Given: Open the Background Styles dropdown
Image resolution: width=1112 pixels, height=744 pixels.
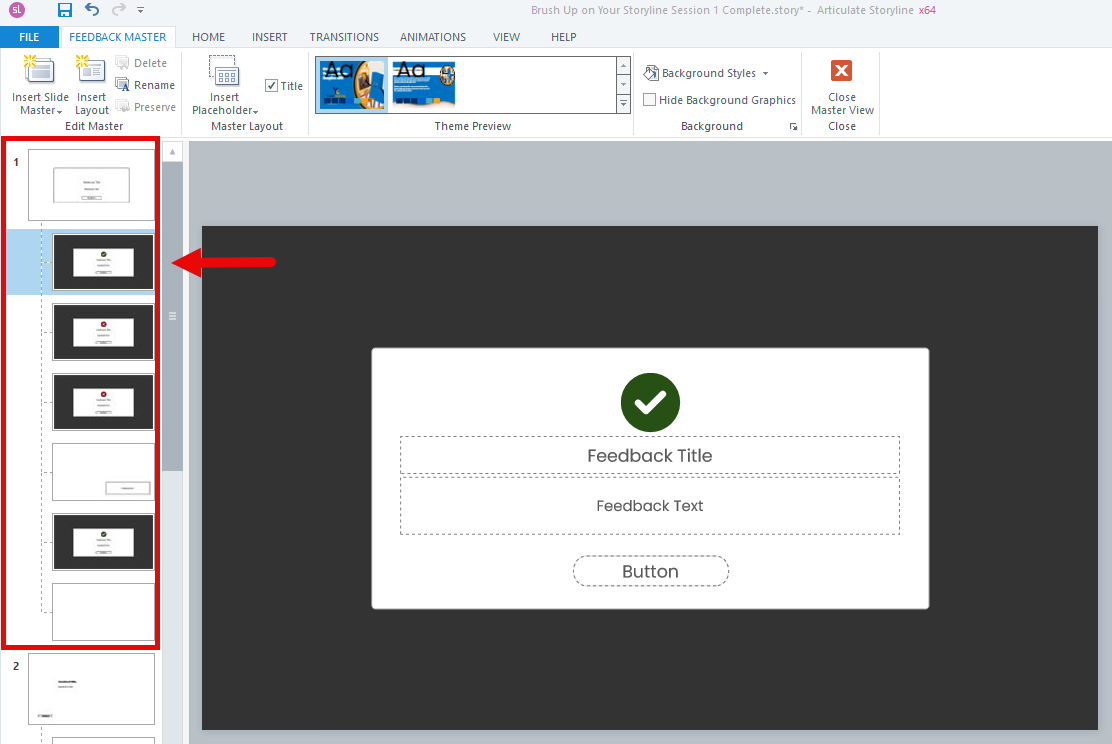Looking at the screenshot, I should (x=706, y=73).
